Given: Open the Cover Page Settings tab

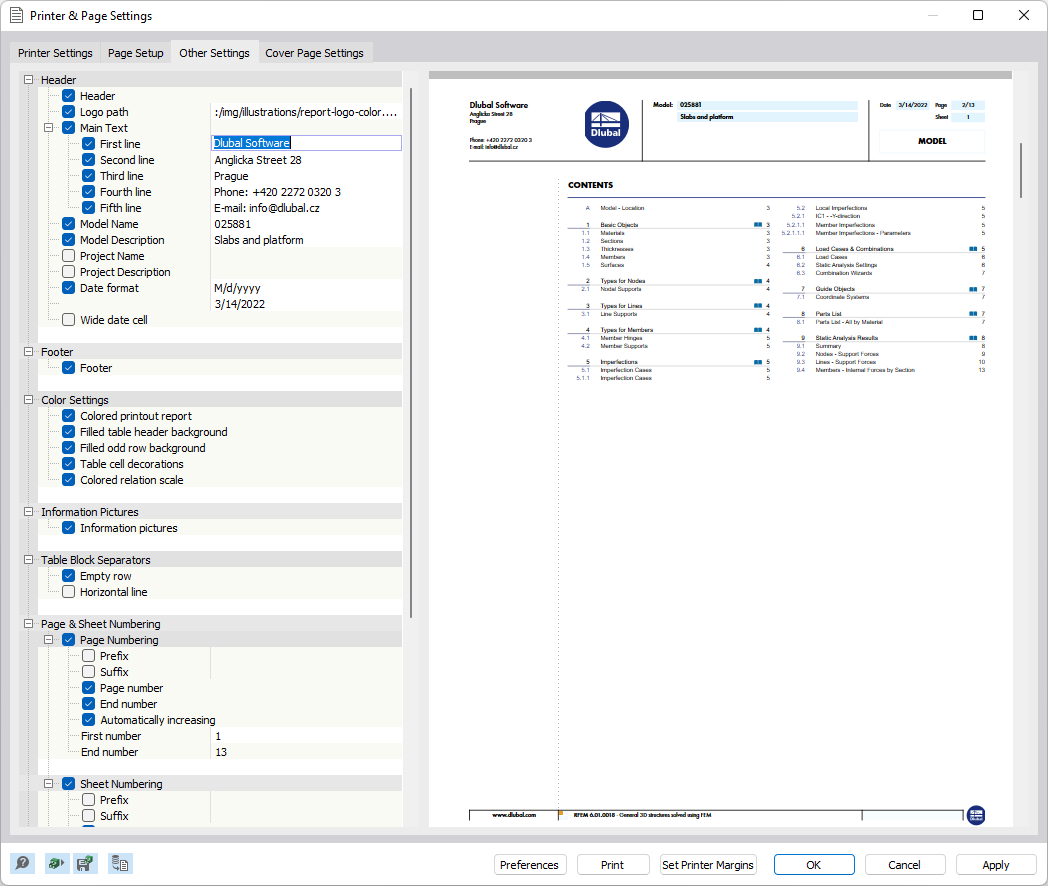Looking at the screenshot, I should 314,53.
